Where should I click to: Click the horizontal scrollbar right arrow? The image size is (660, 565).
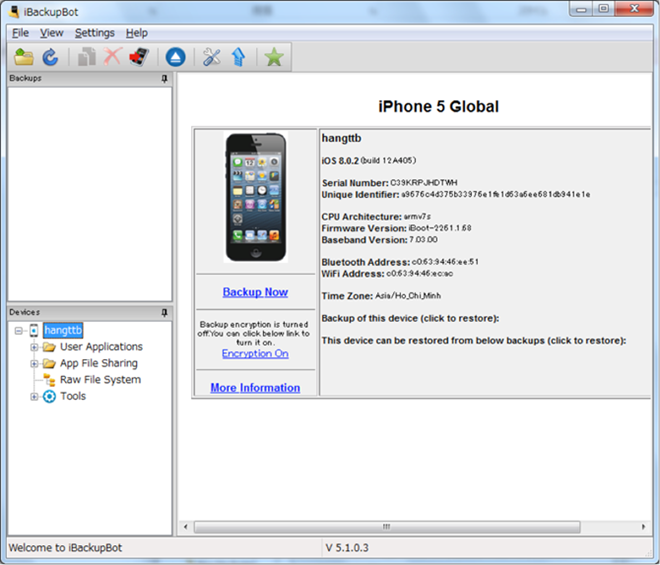click(643, 526)
